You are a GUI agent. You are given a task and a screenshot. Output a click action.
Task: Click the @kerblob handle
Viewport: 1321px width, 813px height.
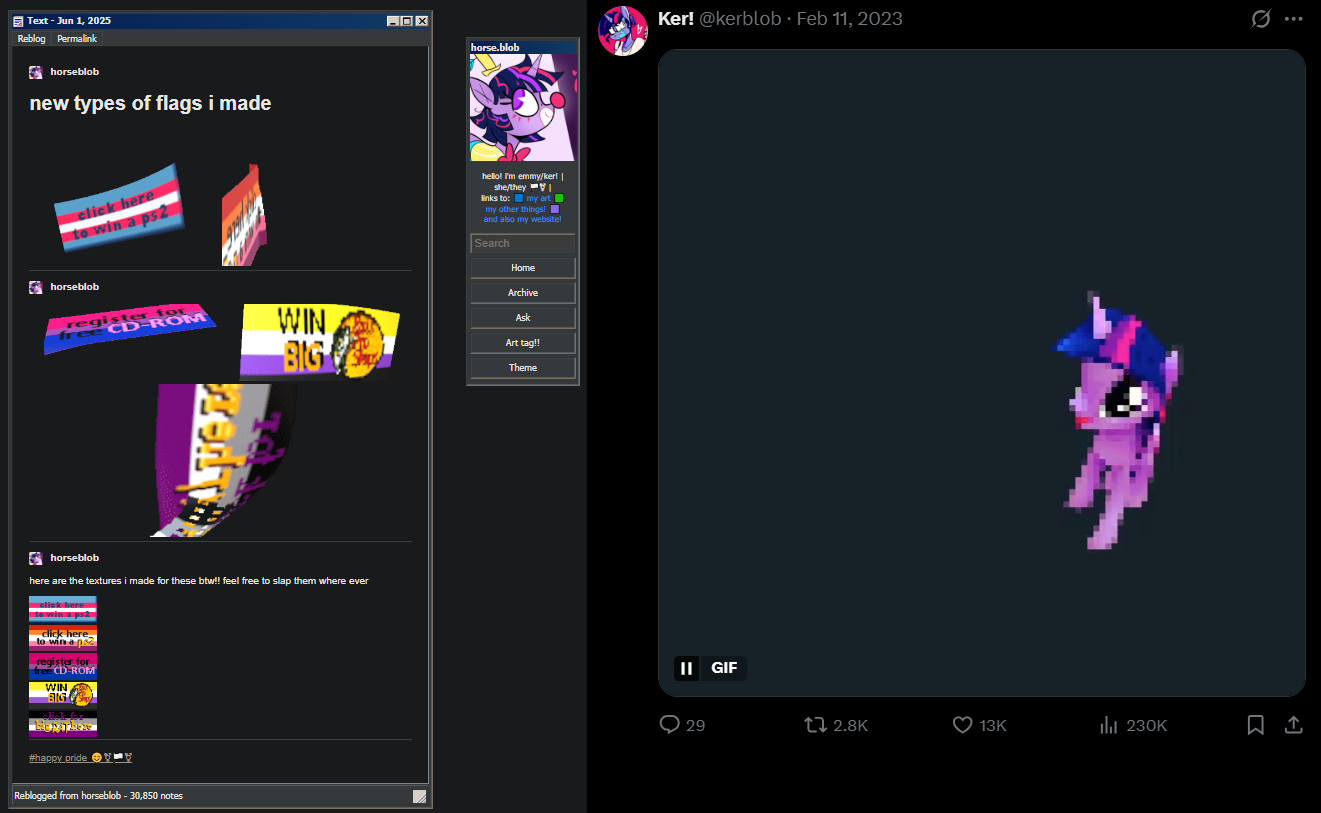pos(742,19)
